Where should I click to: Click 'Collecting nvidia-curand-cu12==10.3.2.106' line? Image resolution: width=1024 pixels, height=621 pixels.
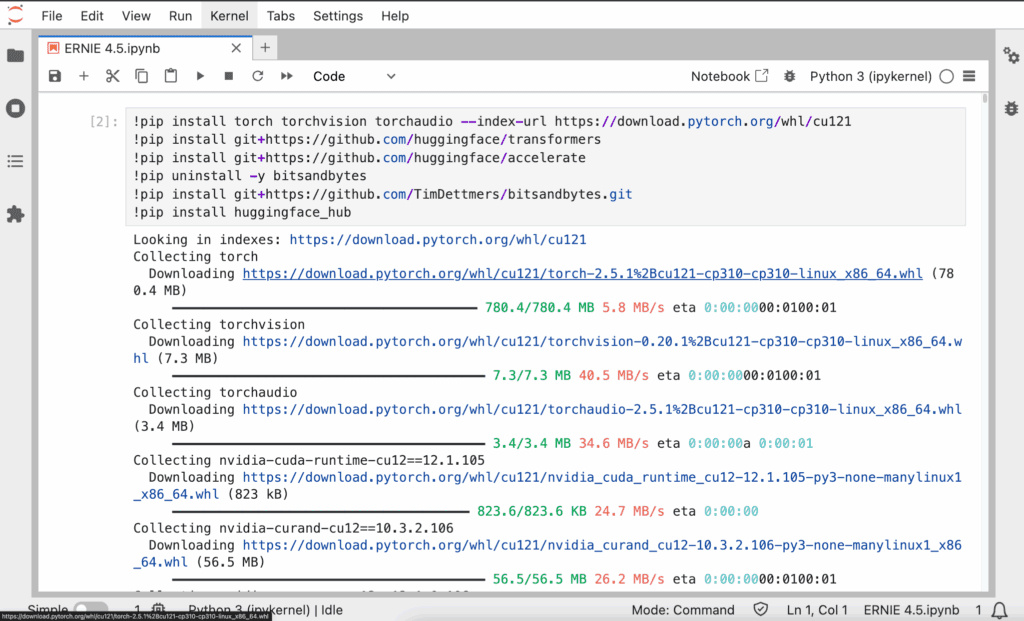click(293, 528)
